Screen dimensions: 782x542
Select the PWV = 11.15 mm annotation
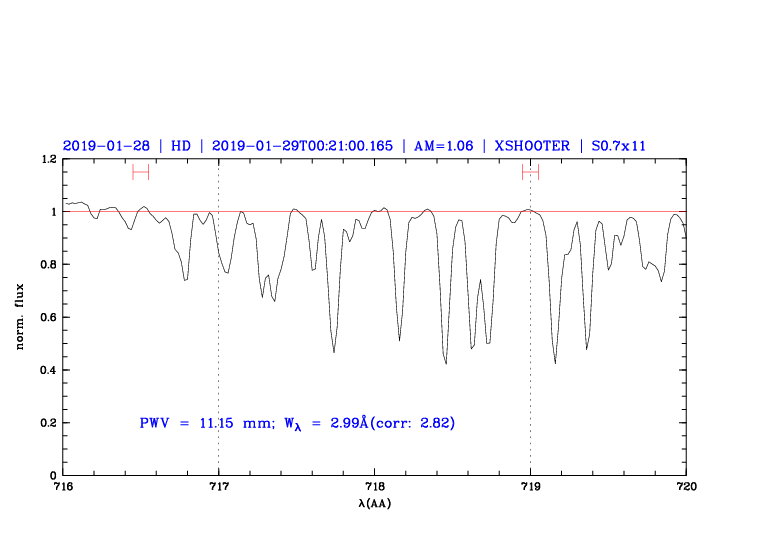[206, 423]
